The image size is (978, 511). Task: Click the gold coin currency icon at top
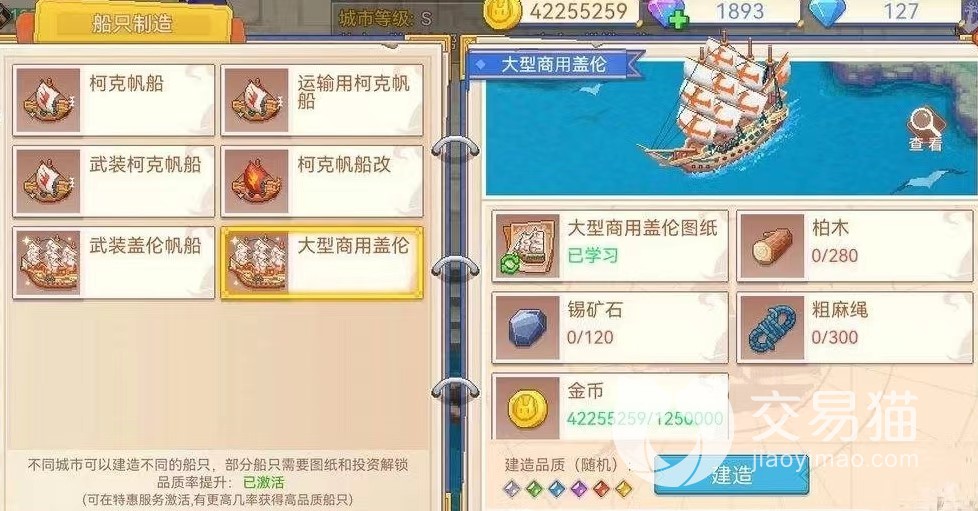500,14
